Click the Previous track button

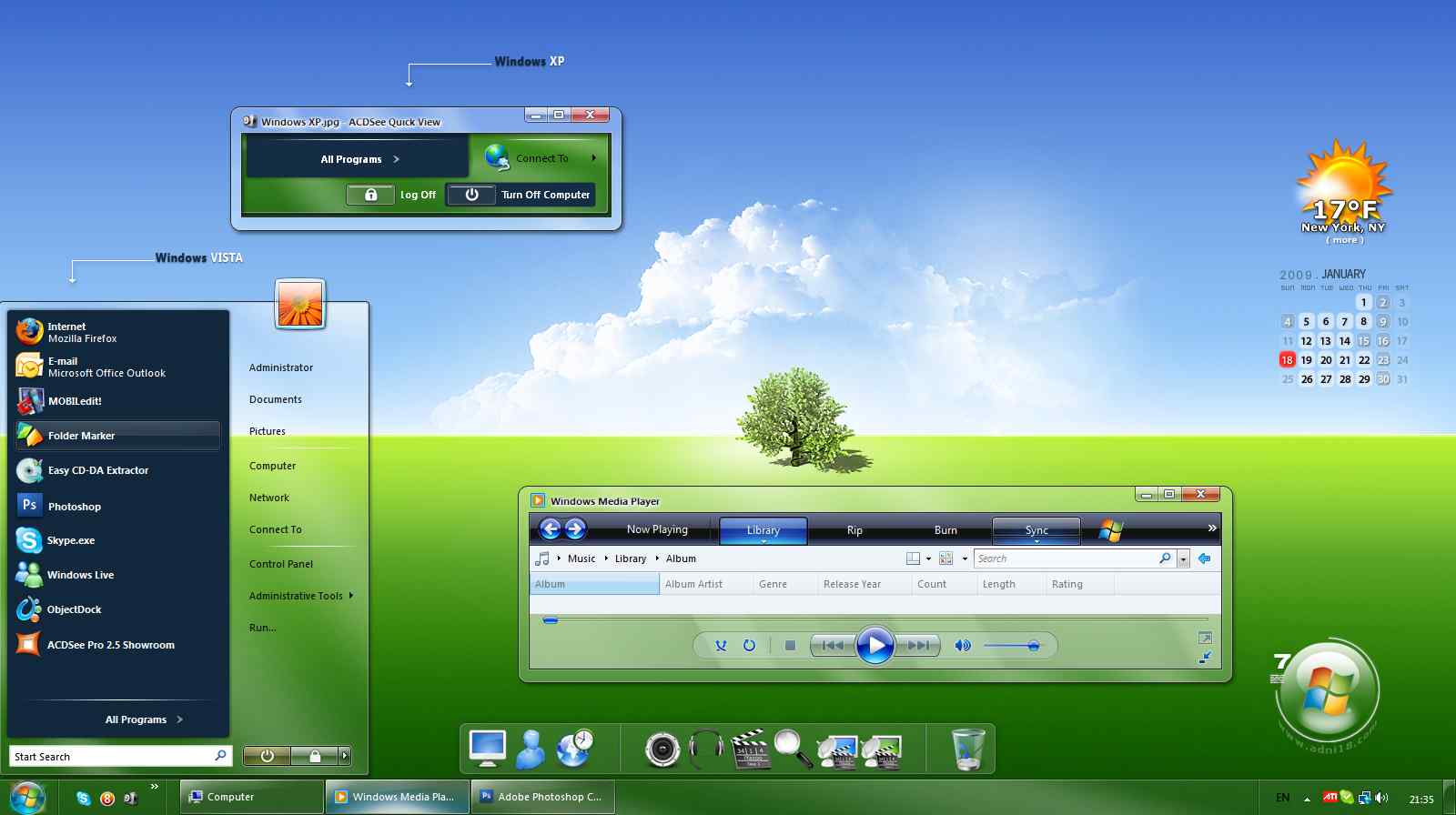(833, 645)
